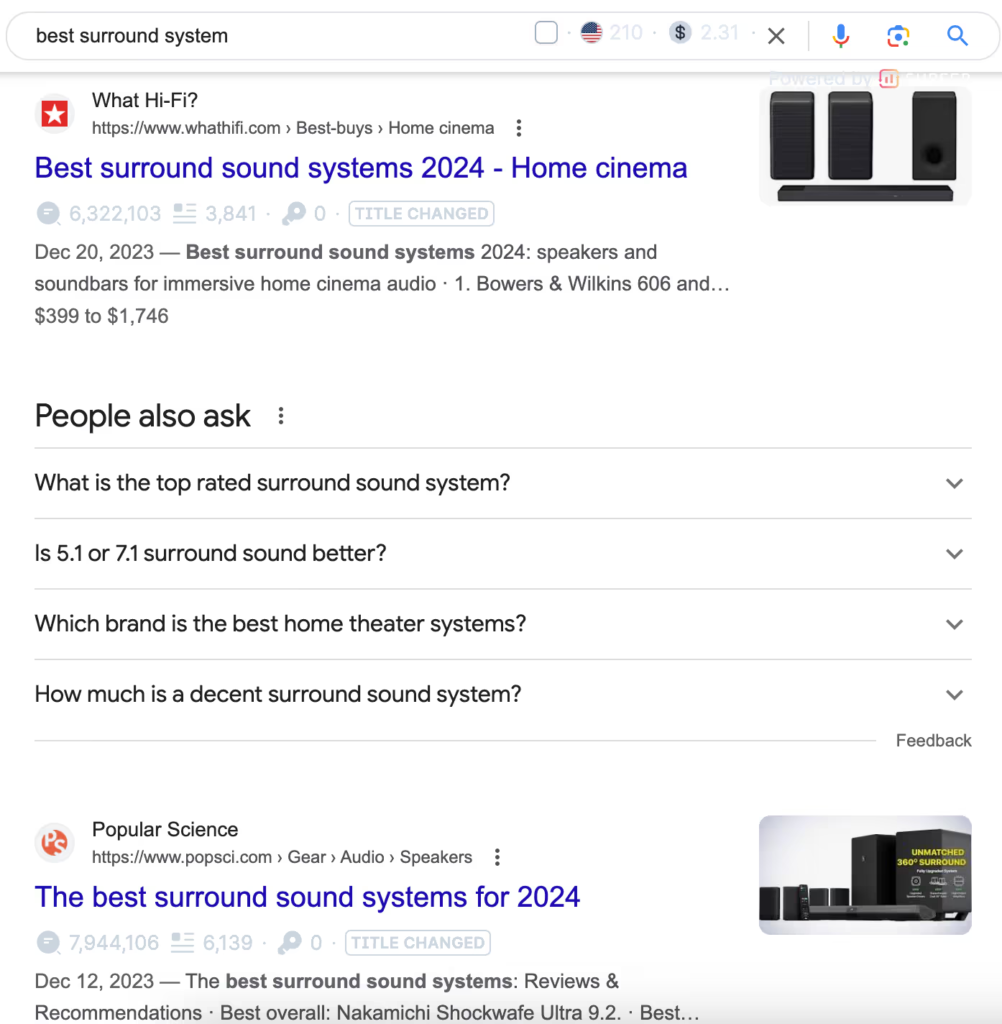
Task: Open three-dot menu for What Hi-Fi result
Action: point(519,128)
